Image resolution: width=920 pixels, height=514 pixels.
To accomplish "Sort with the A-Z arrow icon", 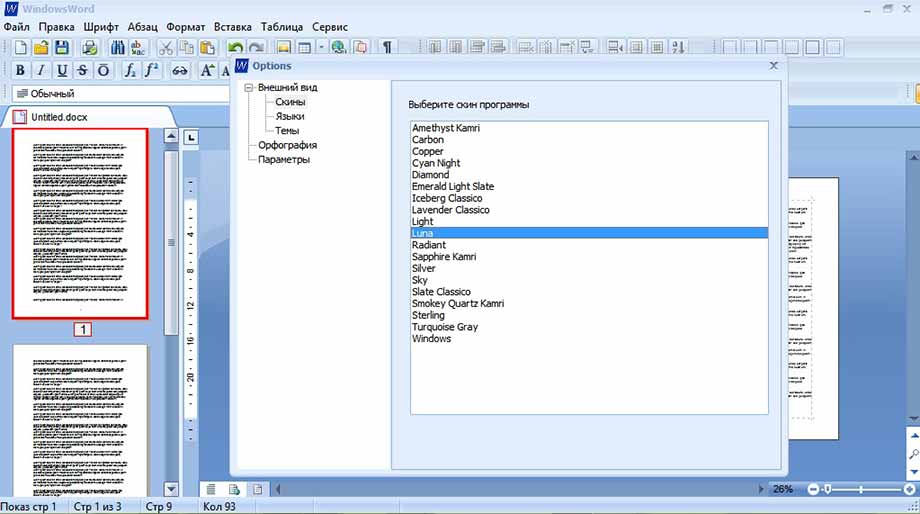I will click(x=678, y=48).
